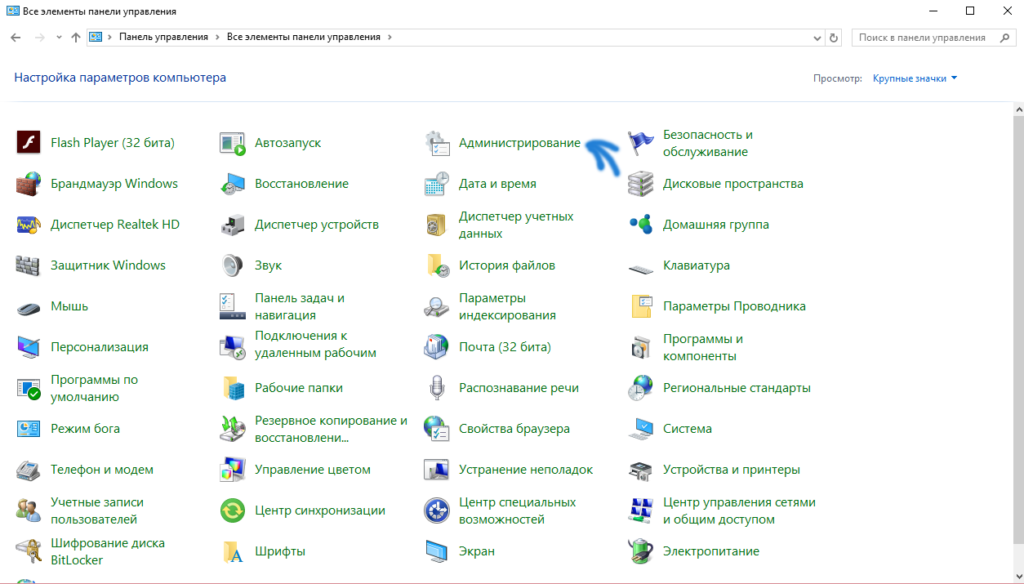Click the vertical scrollbar thumb

1019,330
